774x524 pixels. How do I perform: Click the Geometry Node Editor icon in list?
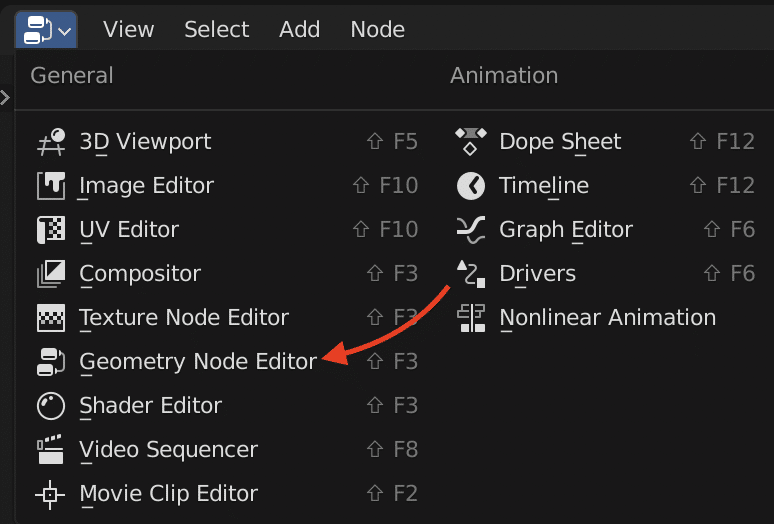click(x=51, y=362)
